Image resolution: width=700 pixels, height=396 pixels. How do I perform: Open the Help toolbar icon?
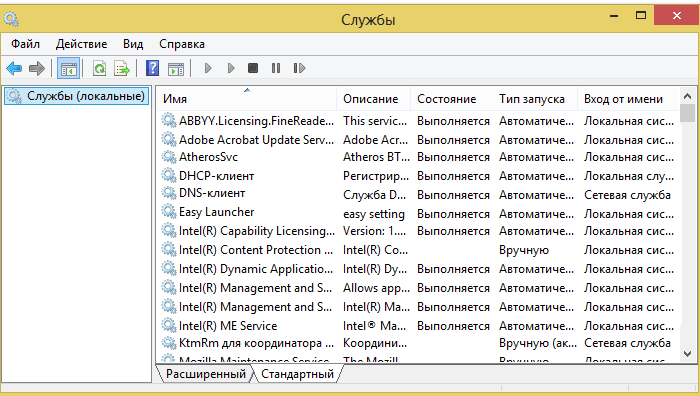click(152, 68)
